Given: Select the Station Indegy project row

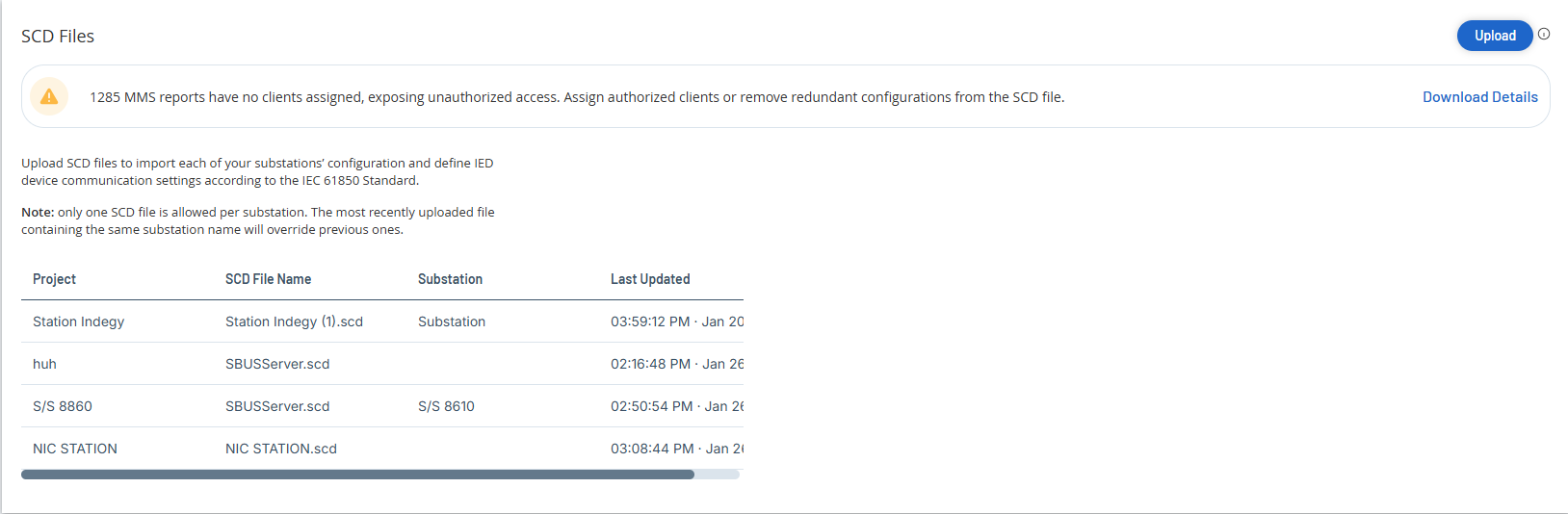Looking at the screenshot, I should pos(78,321).
